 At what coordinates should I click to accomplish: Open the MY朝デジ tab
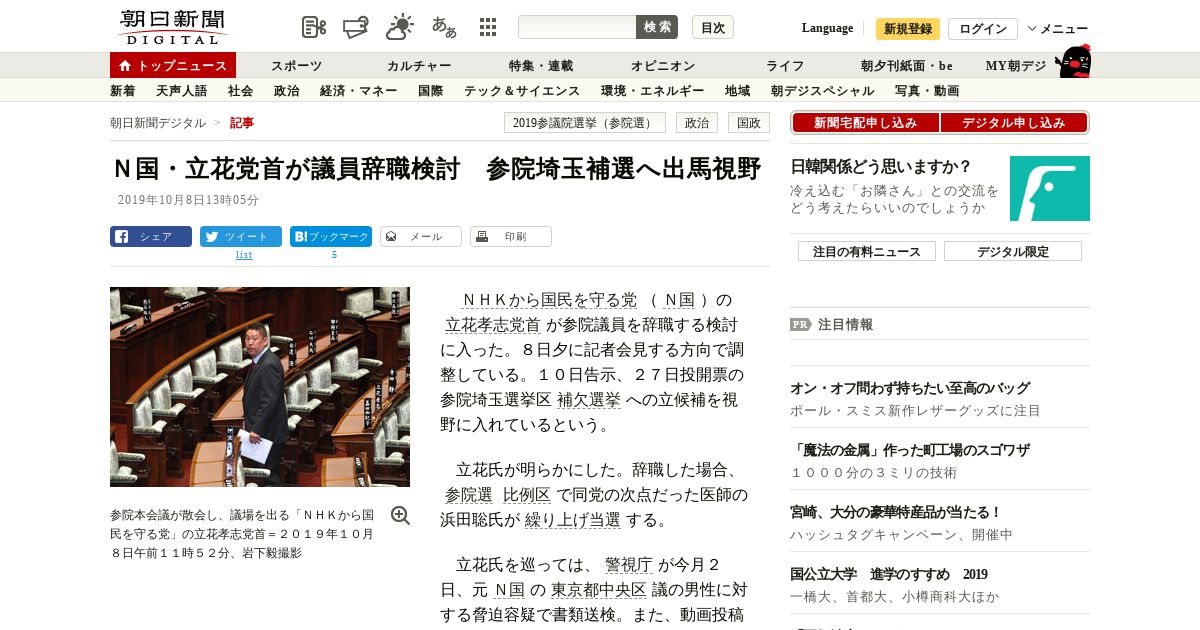click(1016, 66)
